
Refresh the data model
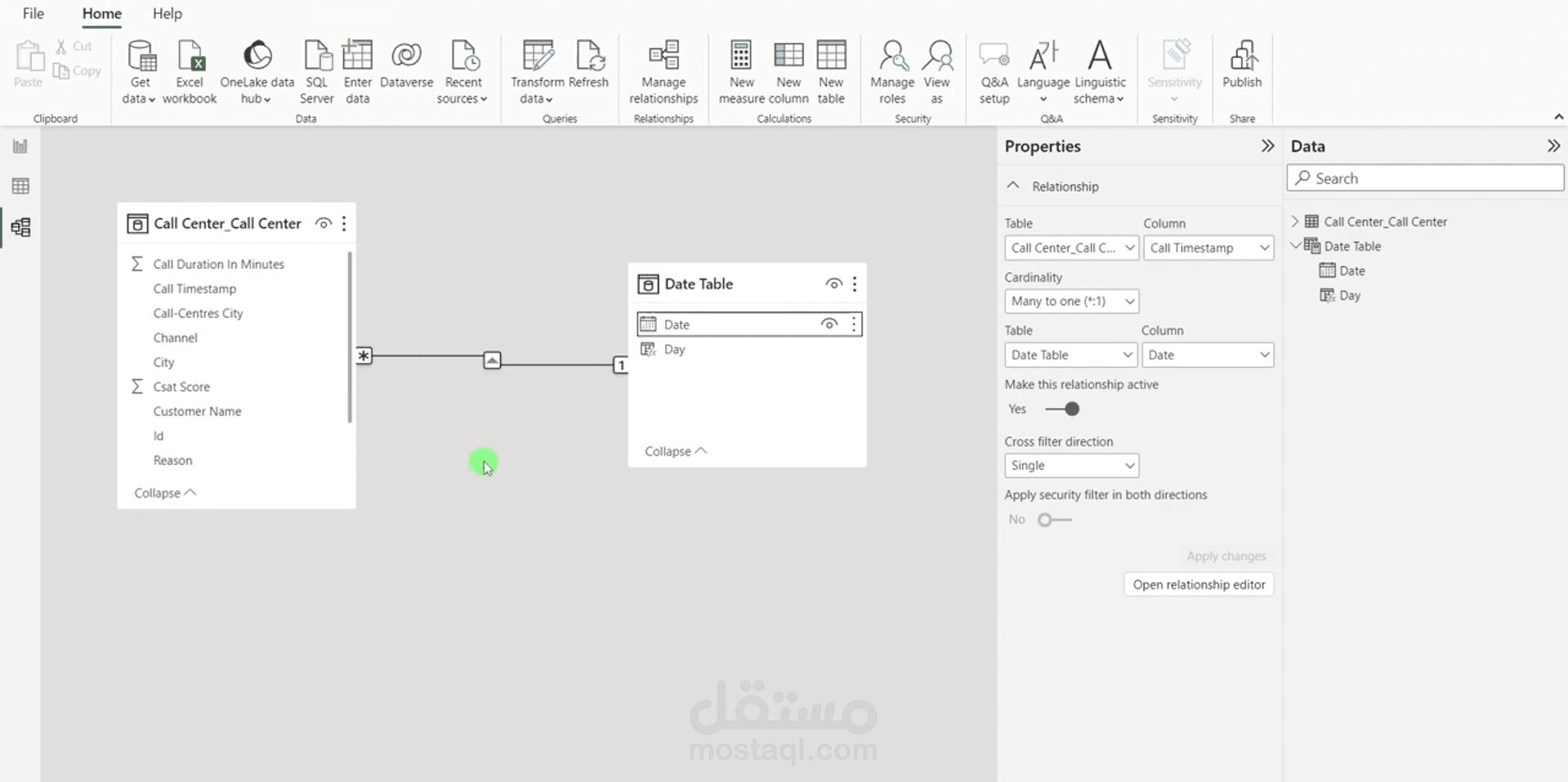tap(588, 65)
